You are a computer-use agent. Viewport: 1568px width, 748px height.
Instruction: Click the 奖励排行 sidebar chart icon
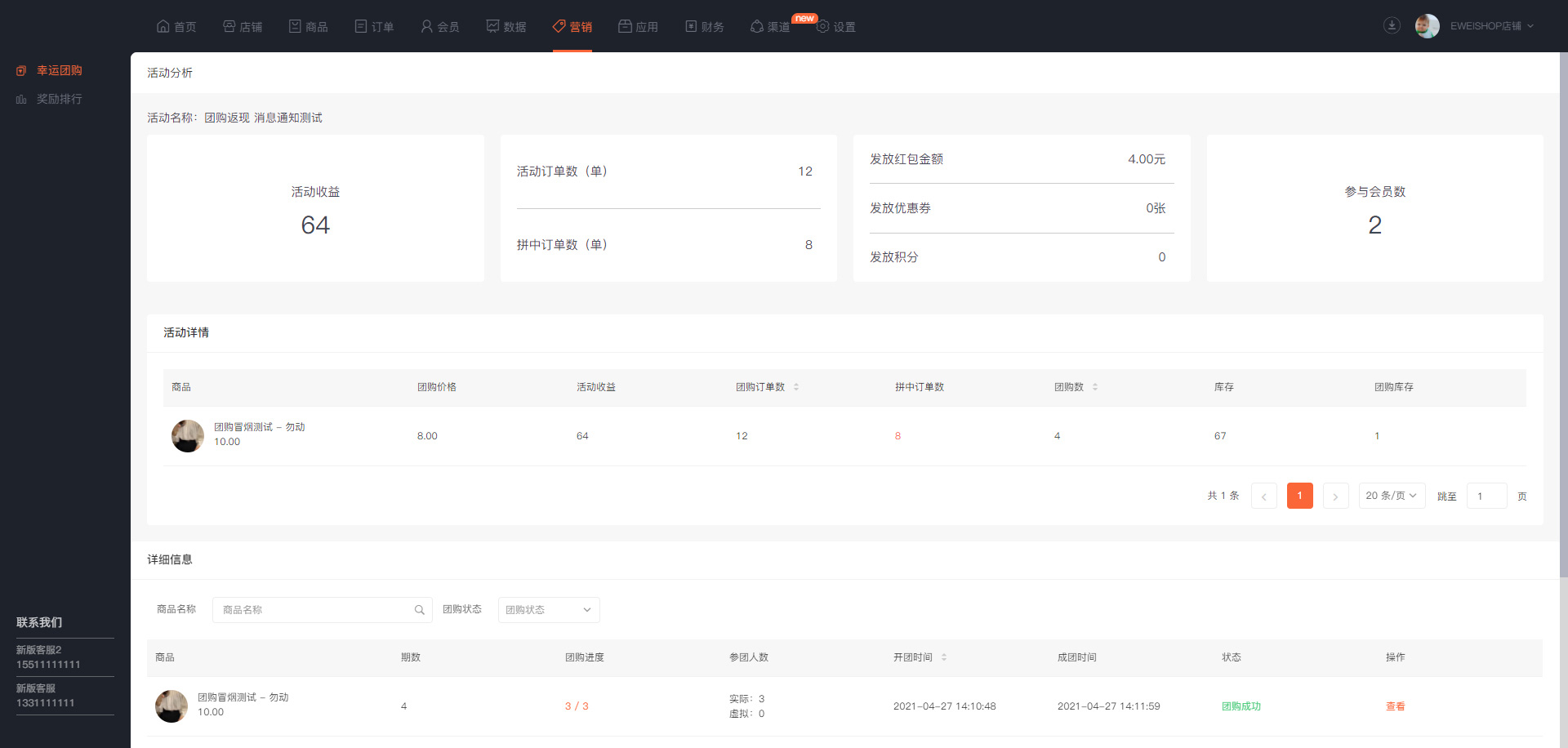click(21, 100)
